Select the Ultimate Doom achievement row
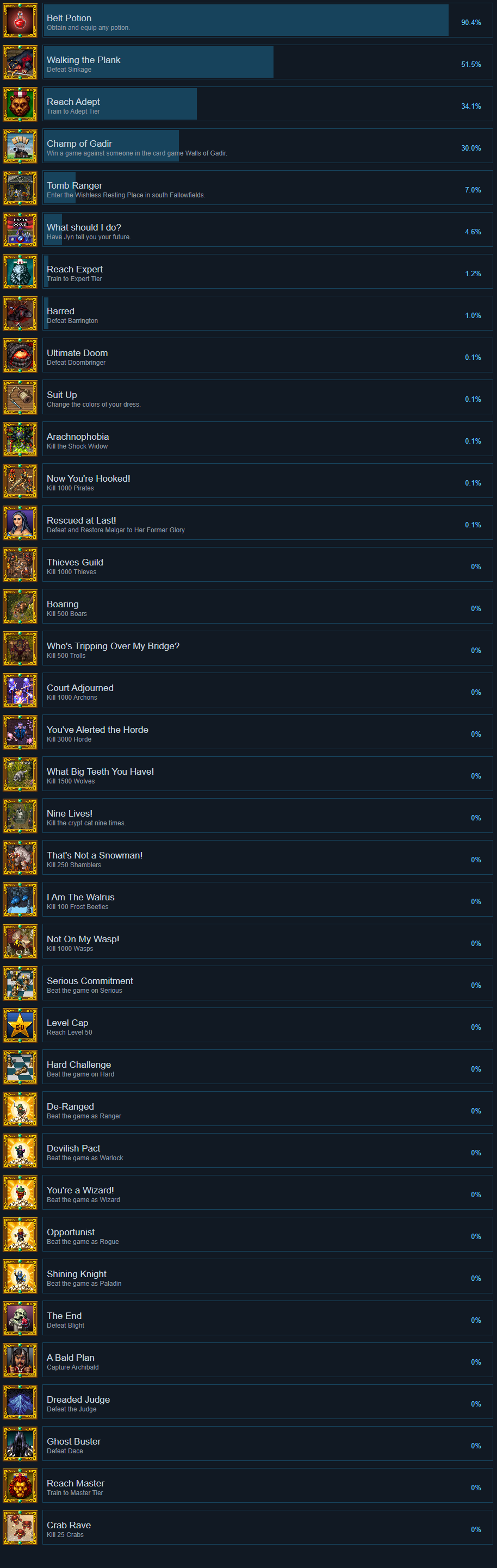 coord(268,356)
